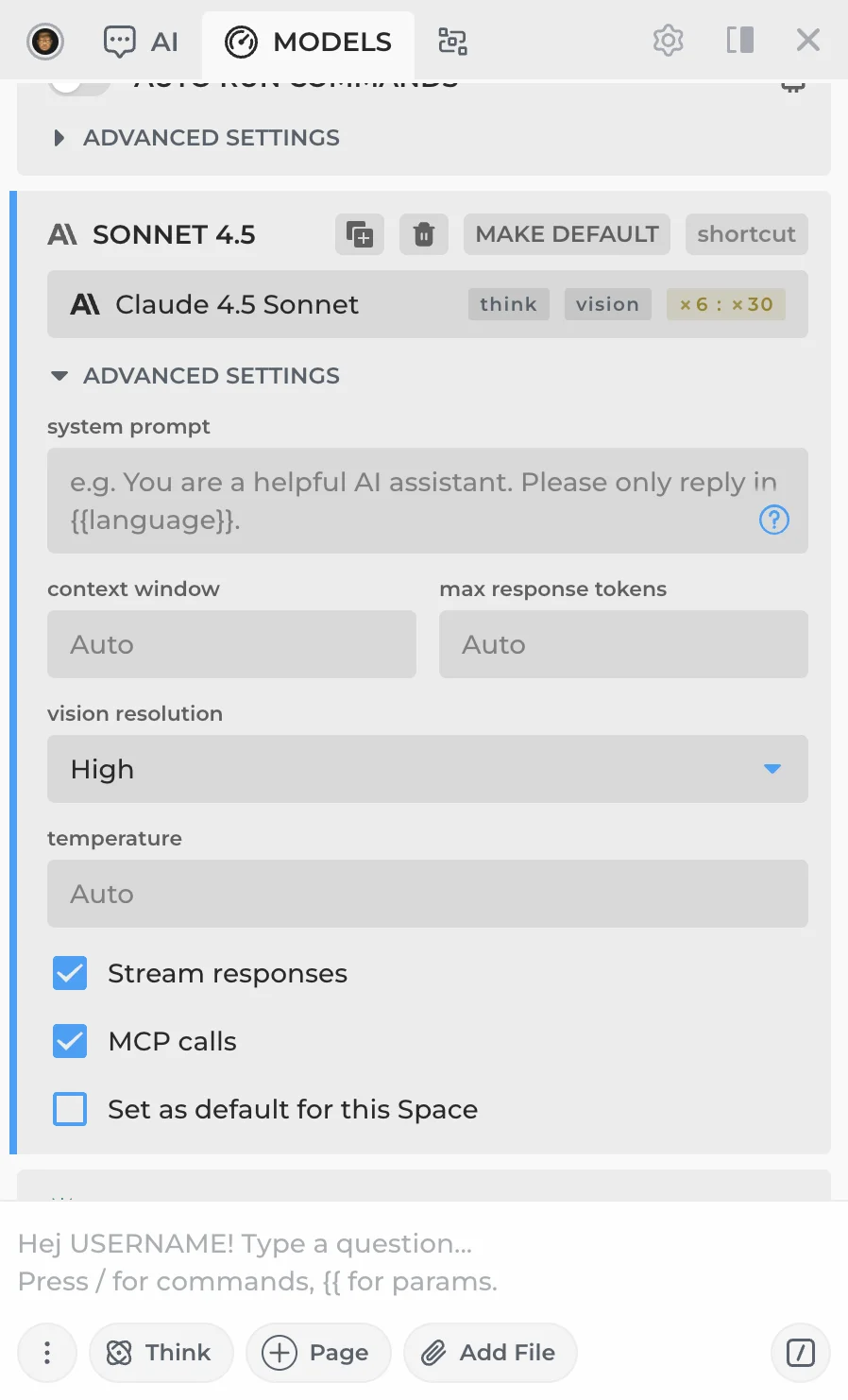Uncheck the MCP calls checkbox
Viewport: 848px width, 1400px height.
(70, 1041)
